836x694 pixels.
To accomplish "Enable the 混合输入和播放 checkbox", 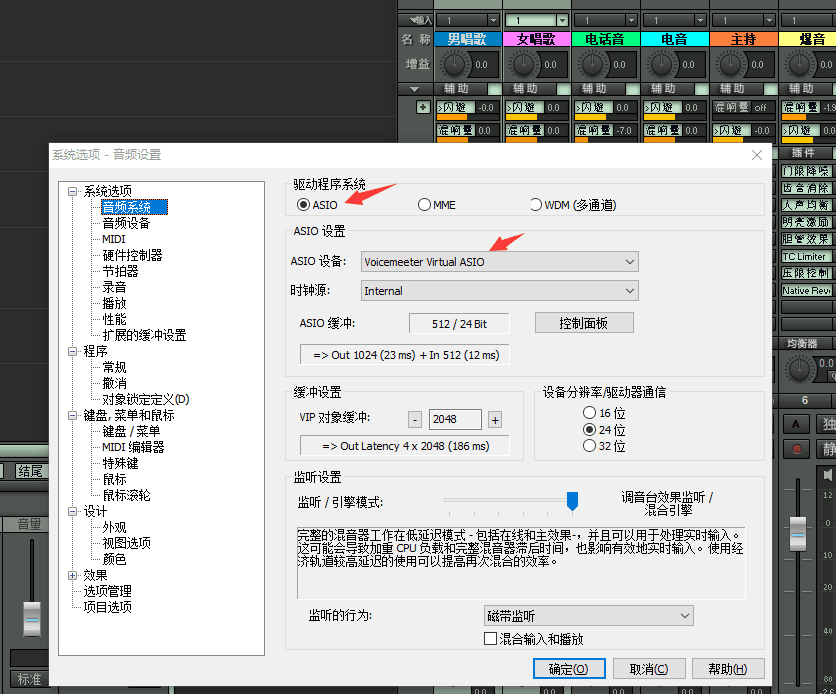I will (490, 638).
